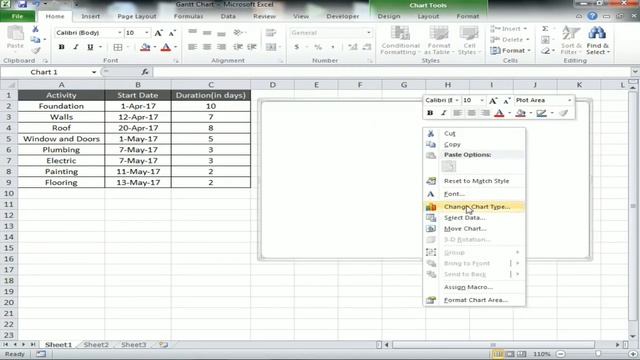Image resolution: width=640 pixels, height=360 pixels.
Task: Click the Accounting dollar format icon
Action: coord(297,47)
